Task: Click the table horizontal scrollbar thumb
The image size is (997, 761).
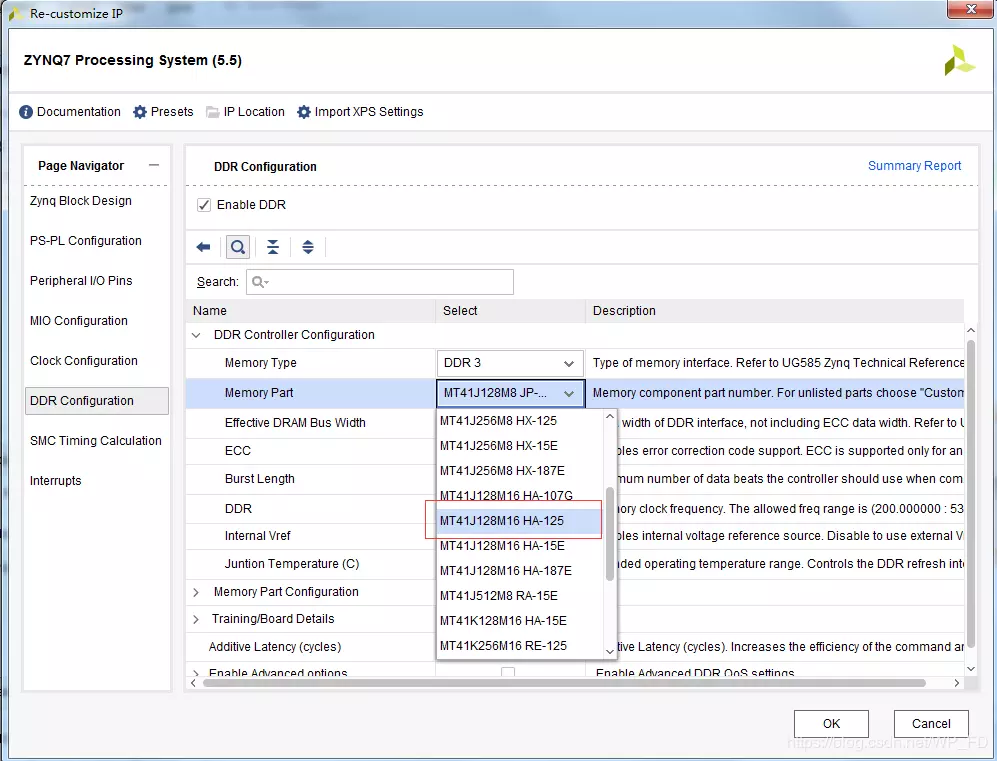Action: [x=564, y=683]
